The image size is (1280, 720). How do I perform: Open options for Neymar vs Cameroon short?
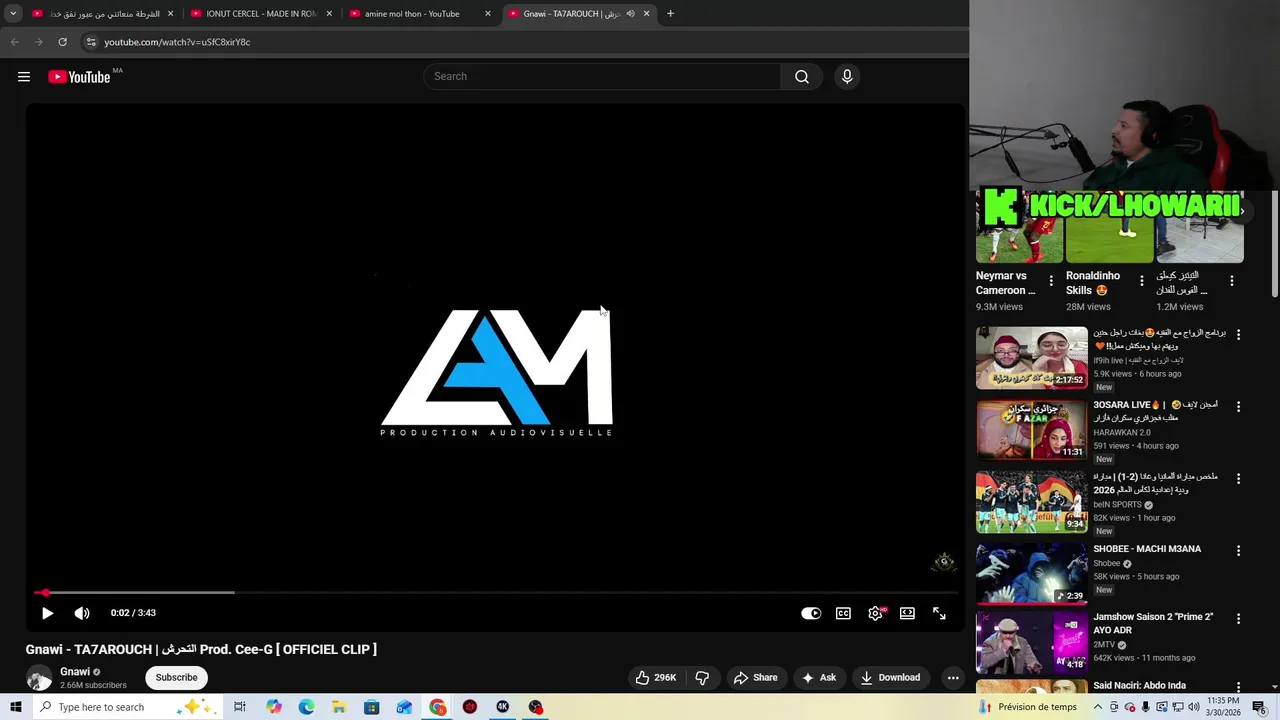pos(1051,281)
